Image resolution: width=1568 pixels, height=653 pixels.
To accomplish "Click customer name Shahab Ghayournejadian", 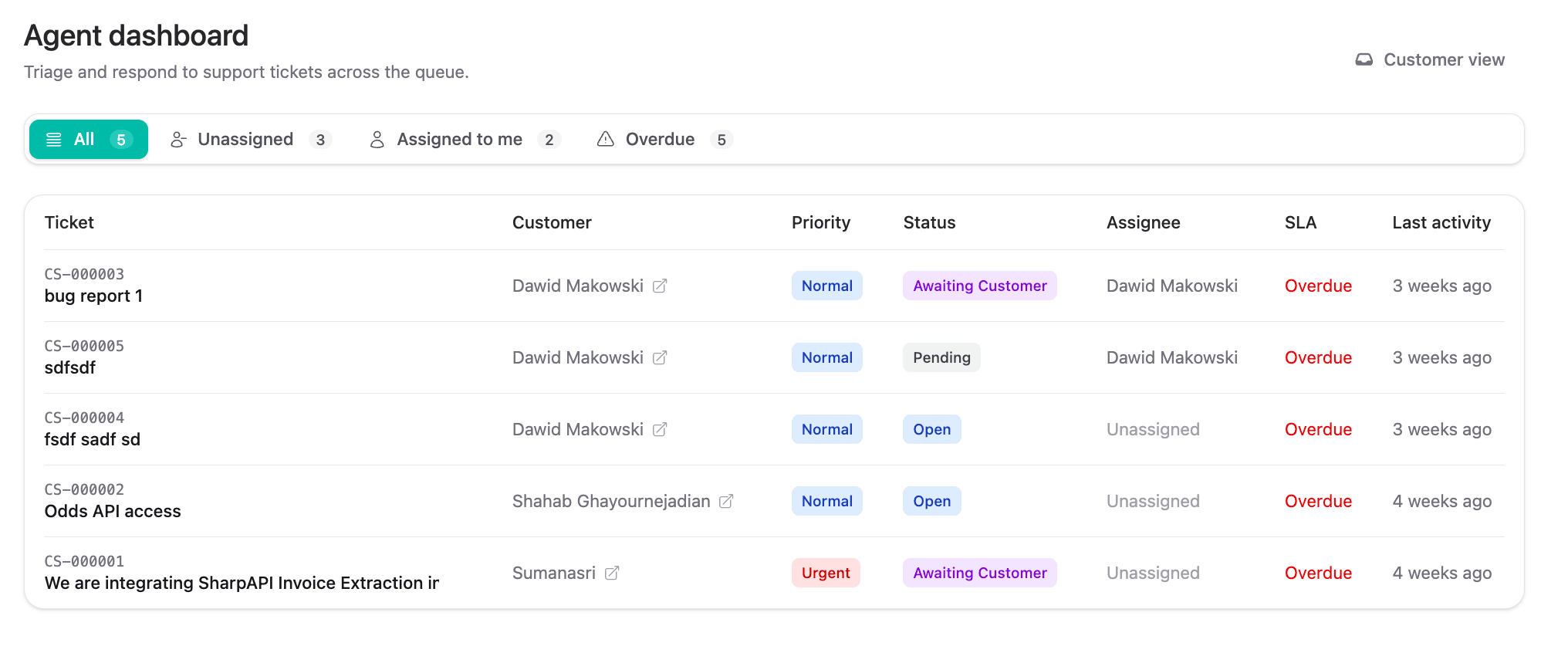I will pos(611,502).
